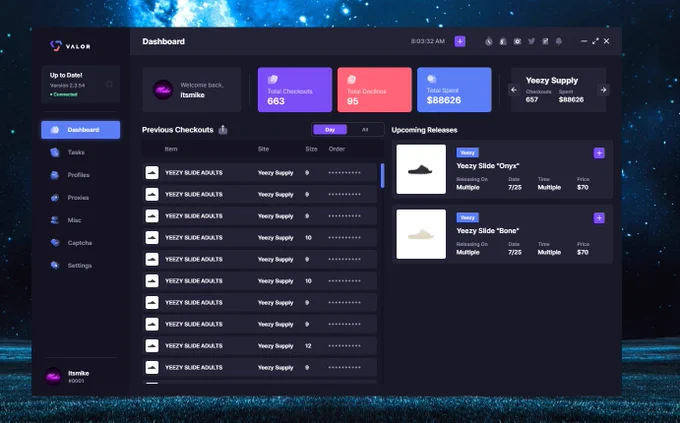Image resolution: width=680 pixels, height=423 pixels.
Task: Click the Yeezy tag on Bone release
Action: tap(468, 217)
